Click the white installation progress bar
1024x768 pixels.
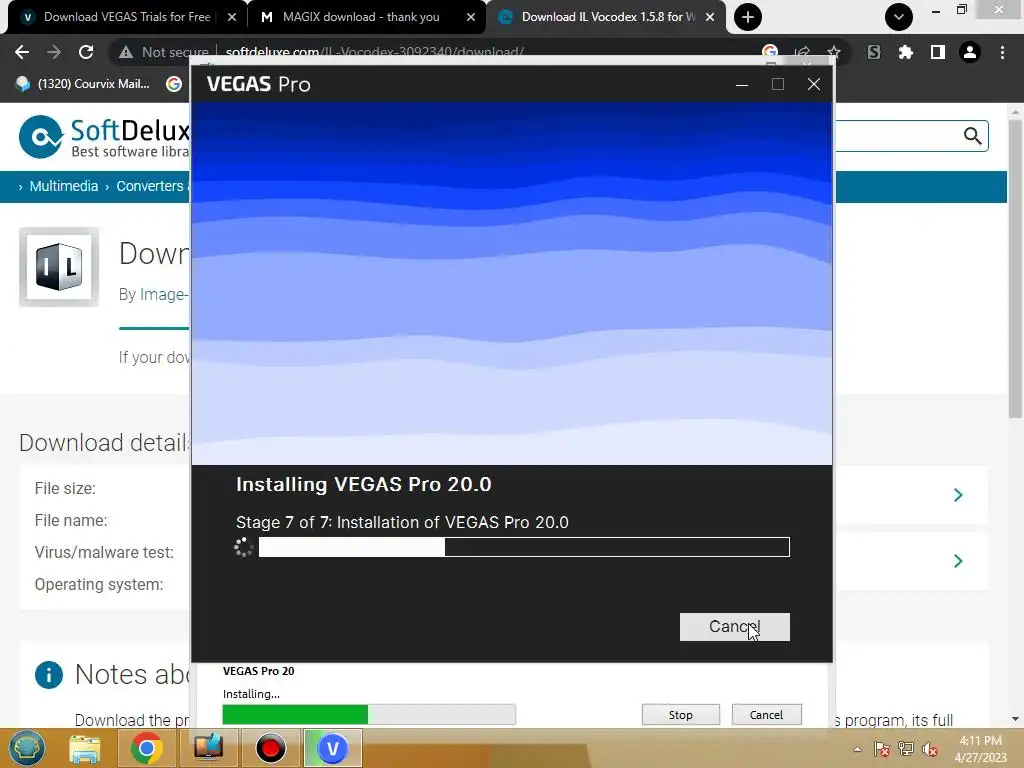click(x=524, y=547)
